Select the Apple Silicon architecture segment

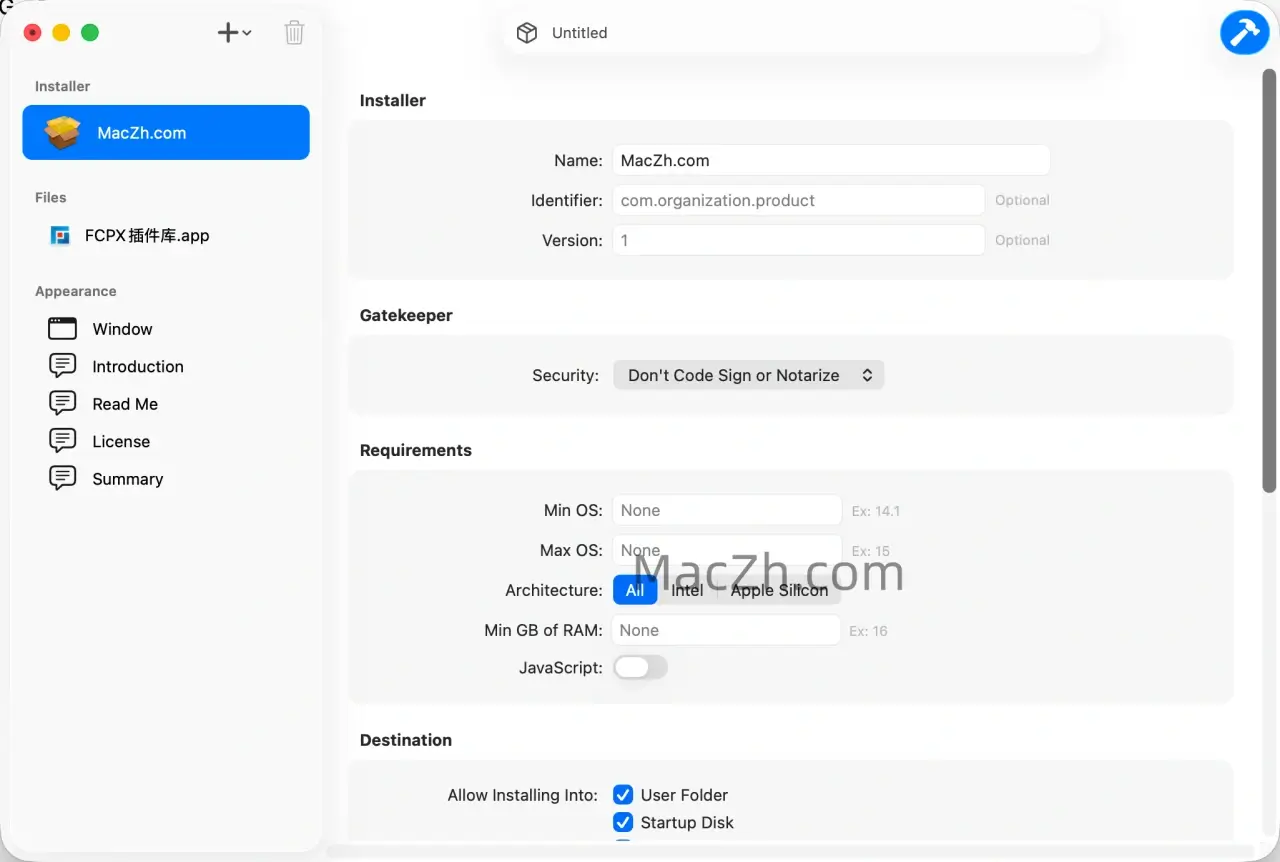tap(779, 590)
